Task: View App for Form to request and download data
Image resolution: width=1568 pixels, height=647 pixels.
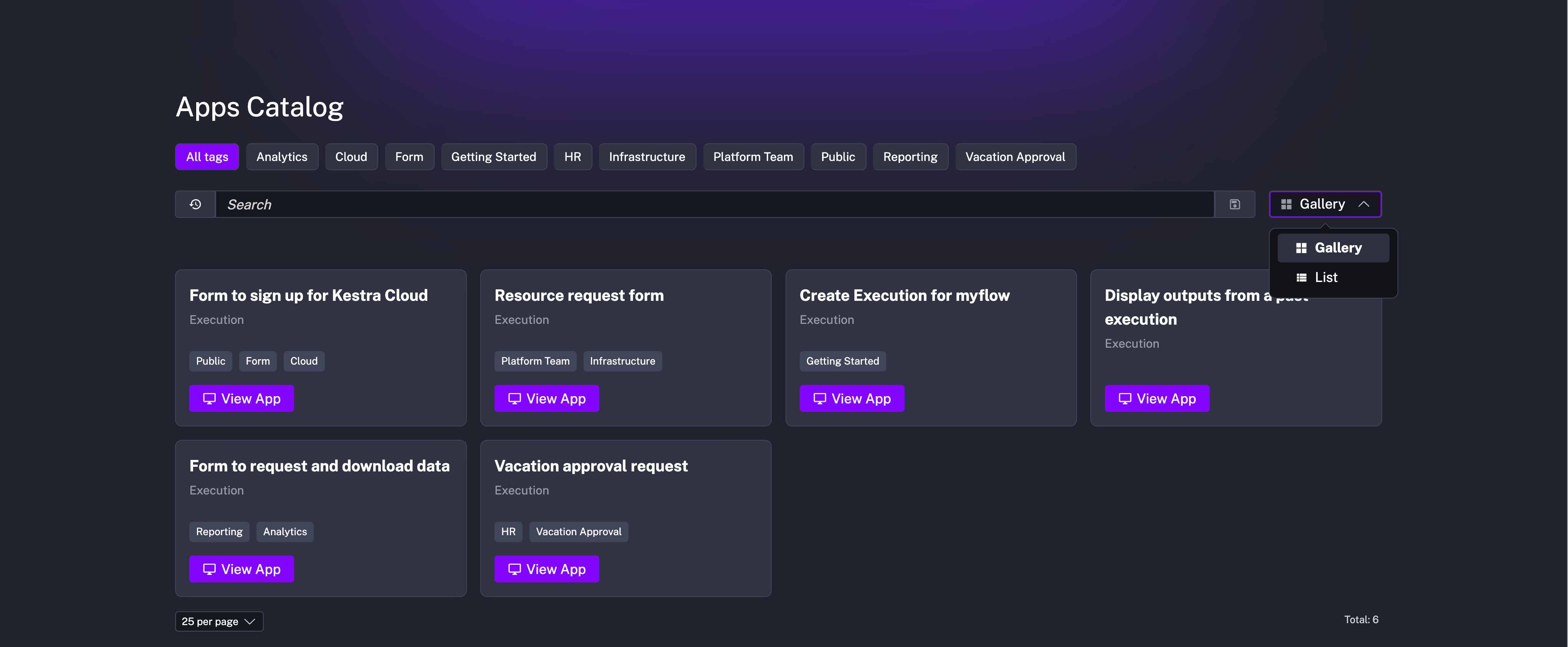Action: pyautogui.click(x=241, y=569)
